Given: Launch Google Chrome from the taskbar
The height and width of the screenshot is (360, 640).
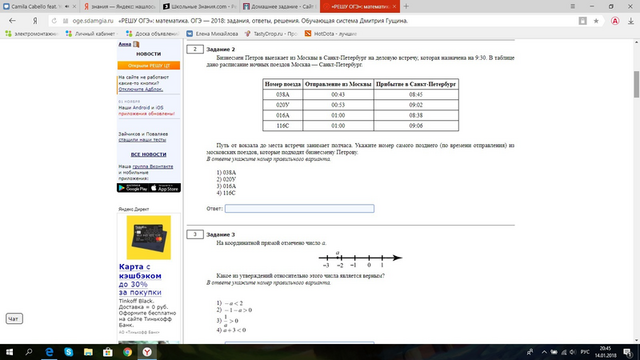Looking at the screenshot, I should coord(127,352).
